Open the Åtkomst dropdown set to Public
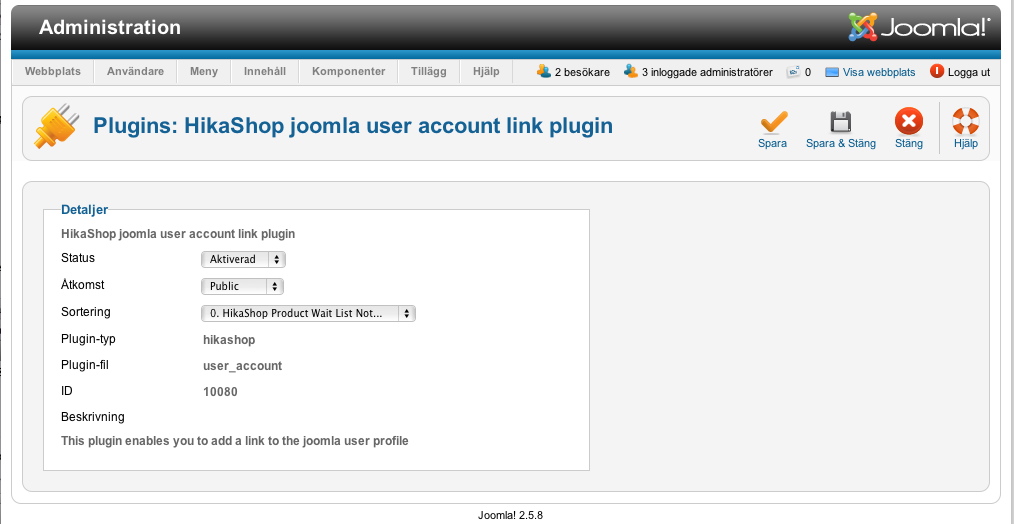Viewport: 1014px width, 524px height. pos(243,286)
